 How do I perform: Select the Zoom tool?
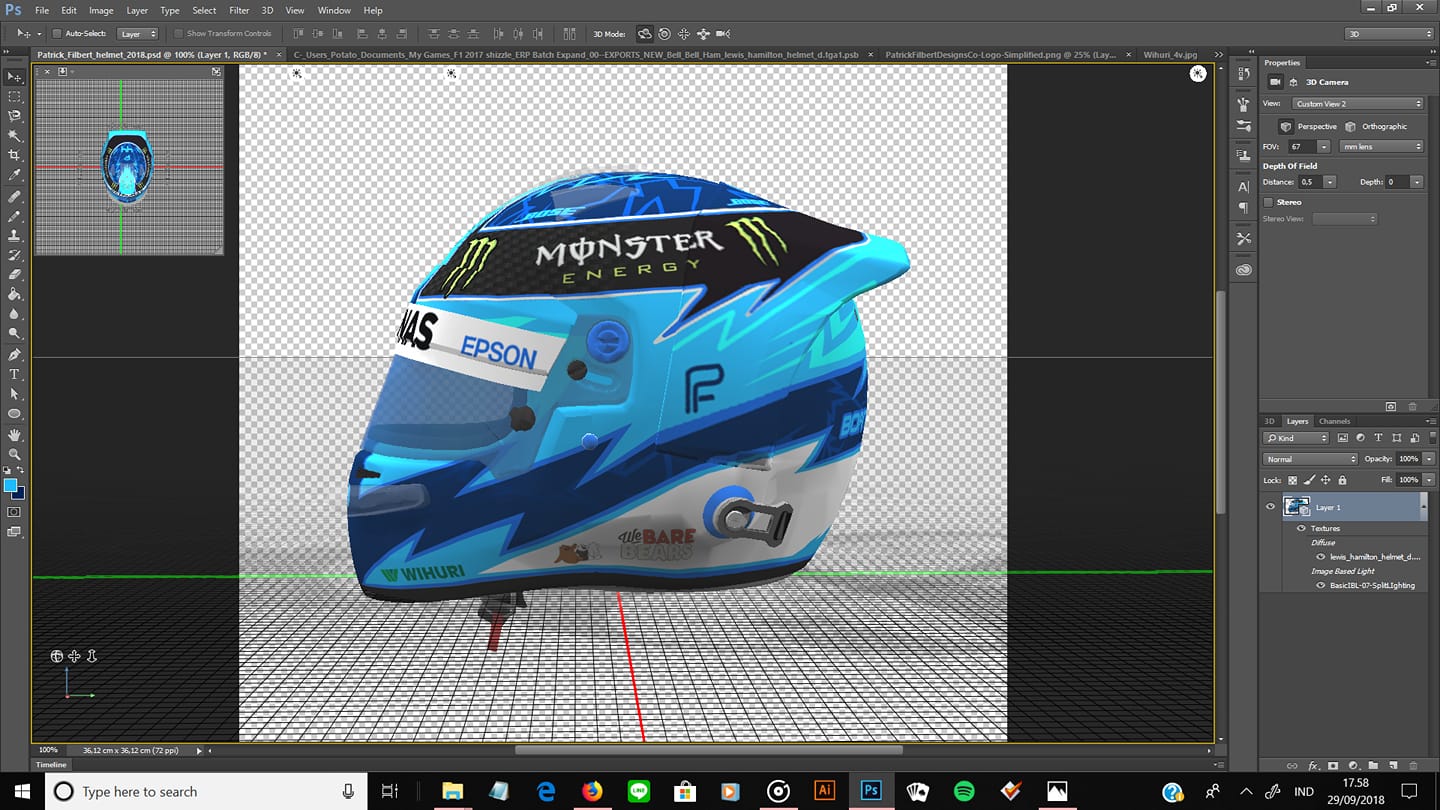tap(14, 454)
